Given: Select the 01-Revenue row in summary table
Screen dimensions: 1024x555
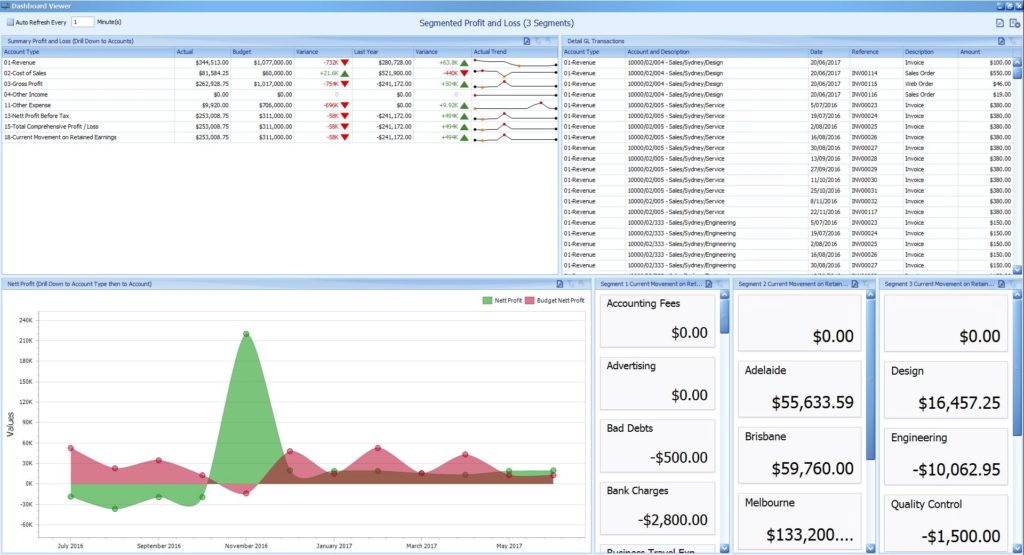Looking at the screenshot, I should pyautogui.click(x=280, y=63).
